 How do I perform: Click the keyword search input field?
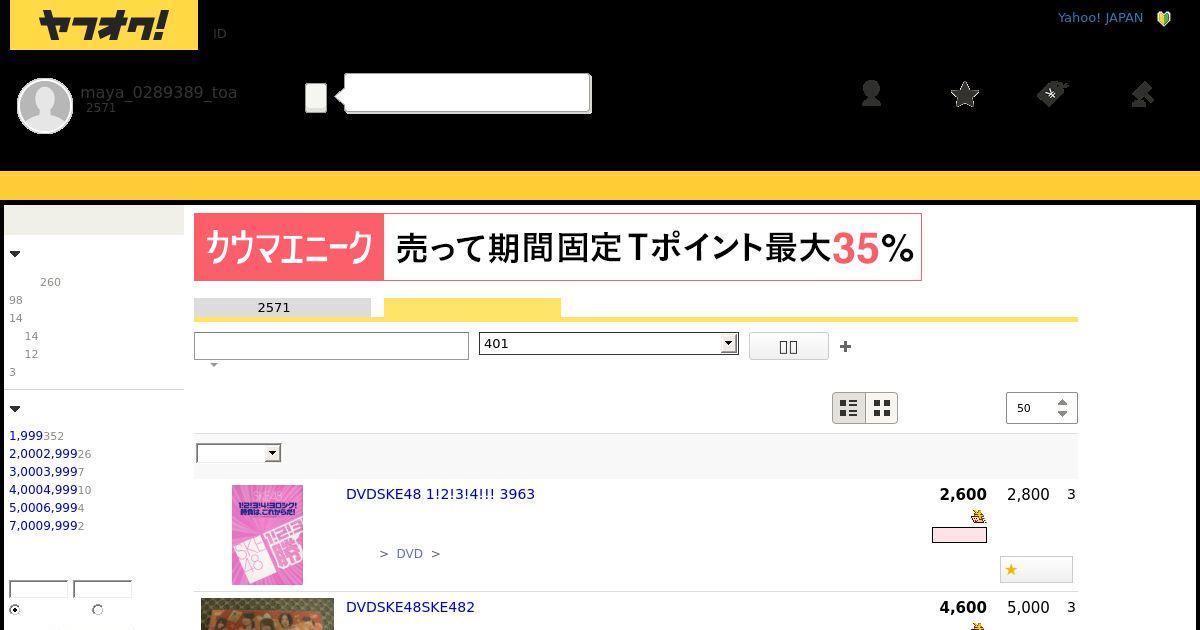(331, 346)
